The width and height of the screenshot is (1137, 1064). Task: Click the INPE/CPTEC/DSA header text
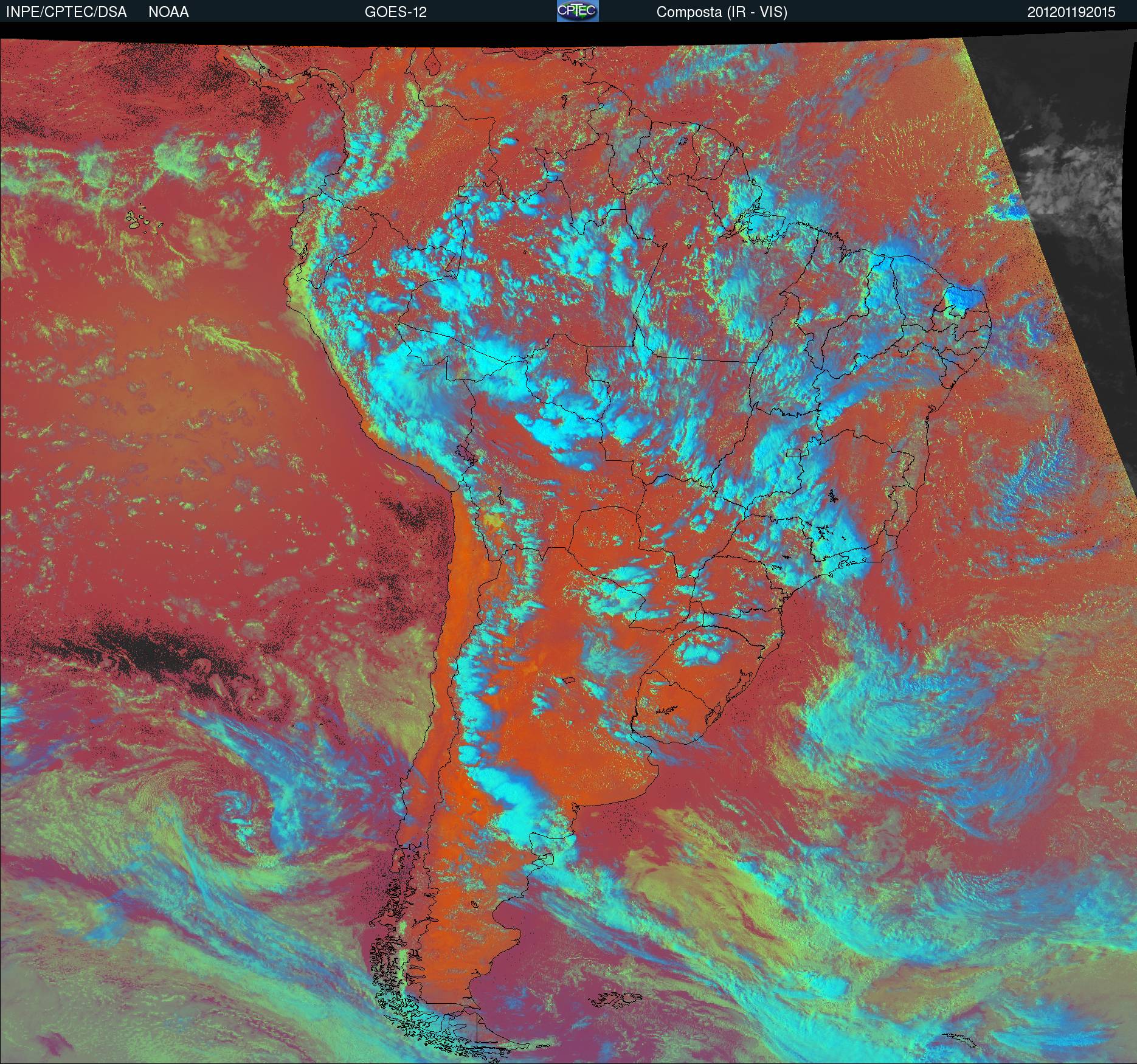coord(66,12)
